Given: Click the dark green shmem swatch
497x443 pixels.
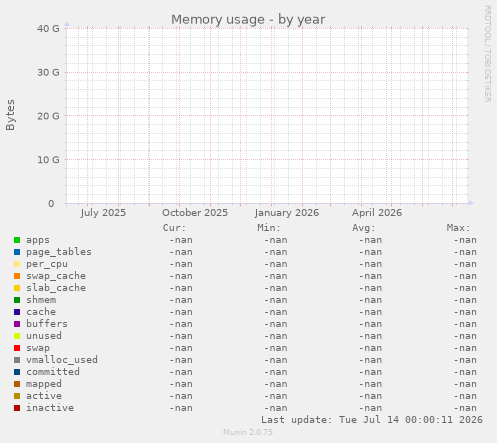Looking at the screenshot, I should (x=17, y=300).
